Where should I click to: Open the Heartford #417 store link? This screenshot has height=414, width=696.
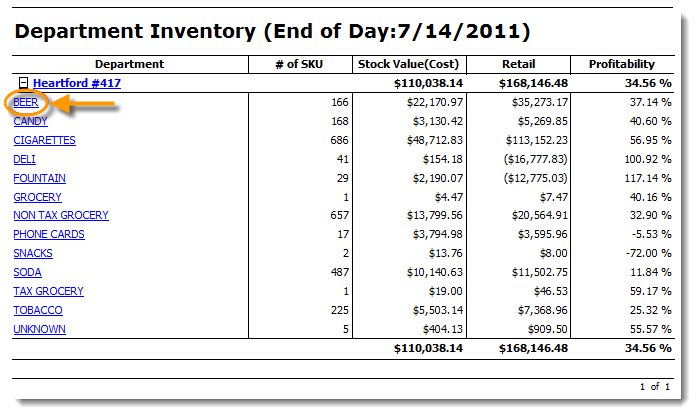(77, 83)
